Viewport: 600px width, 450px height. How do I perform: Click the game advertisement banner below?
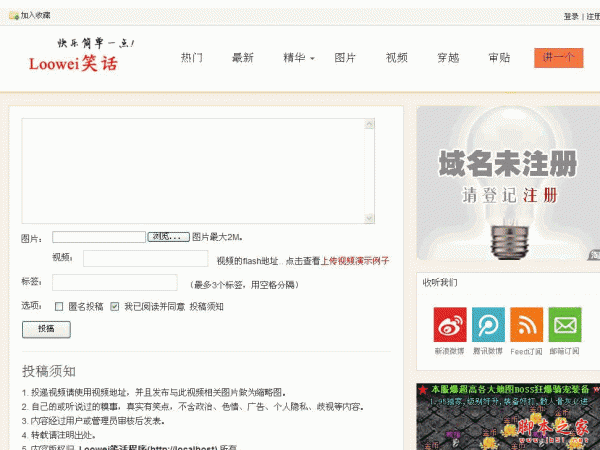[508, 416]
